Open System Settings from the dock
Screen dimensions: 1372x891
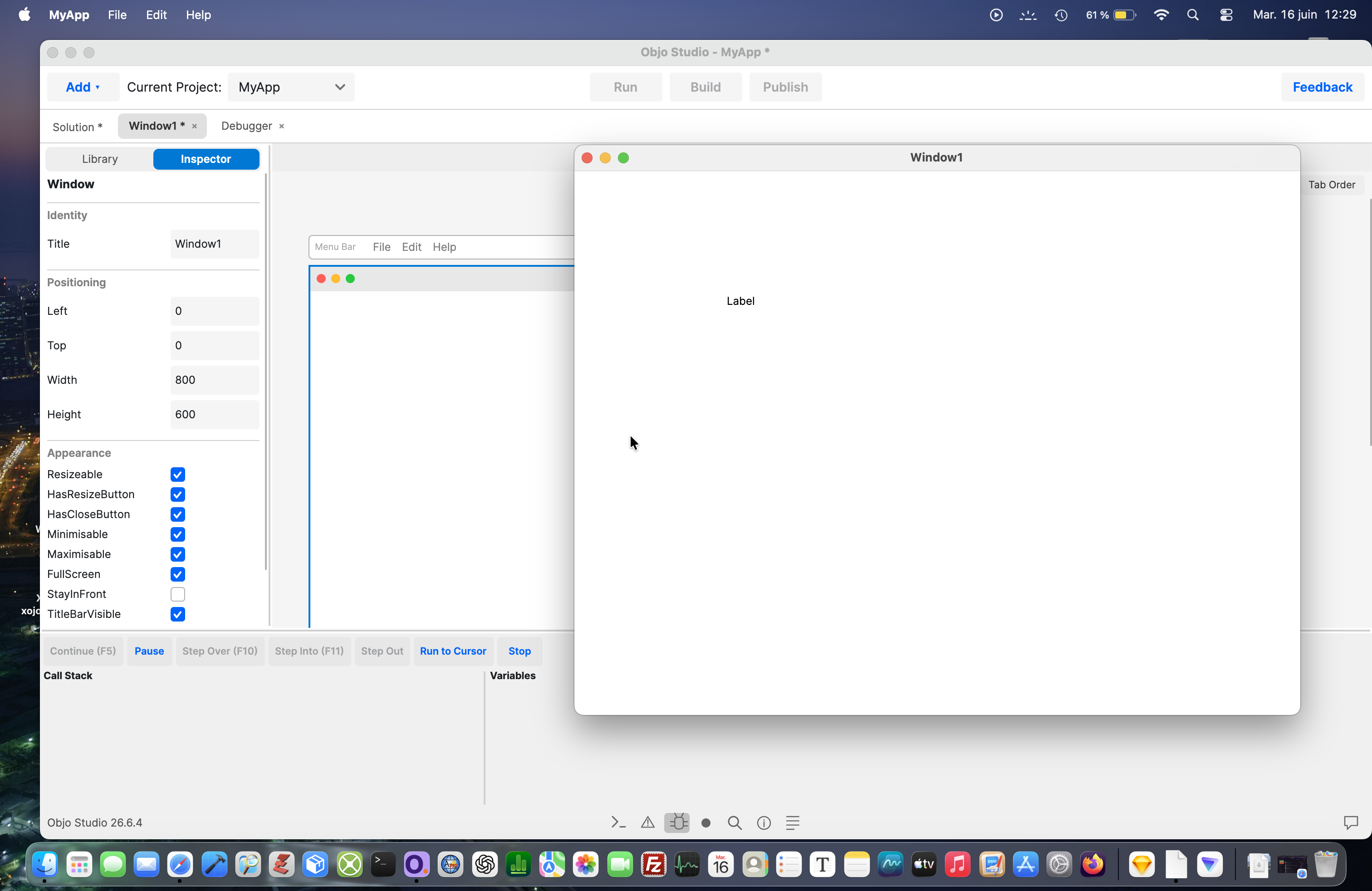pyautogui.click(x=1059, y=865)
